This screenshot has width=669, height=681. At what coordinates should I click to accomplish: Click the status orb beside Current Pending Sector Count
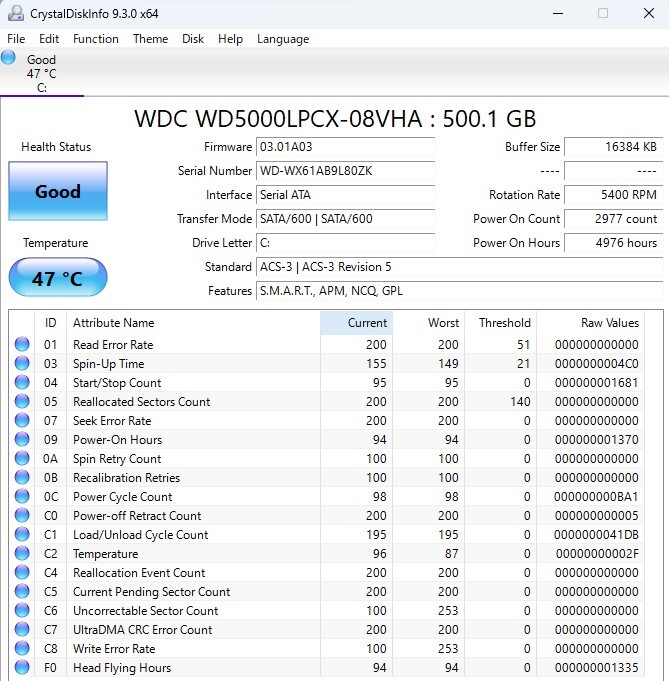pos(22,592)
